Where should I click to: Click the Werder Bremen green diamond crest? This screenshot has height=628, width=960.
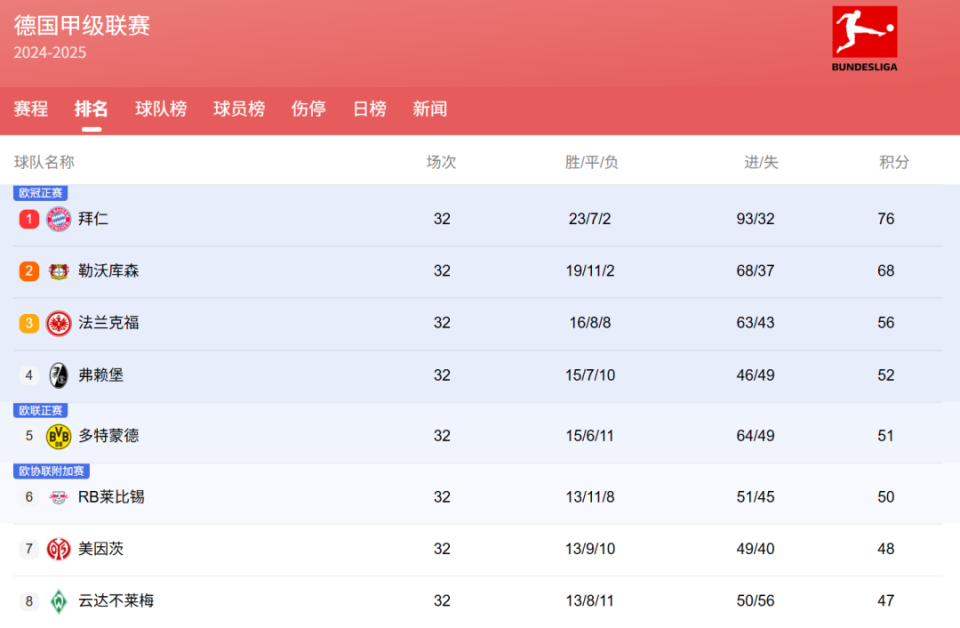(x=59, y=601)
